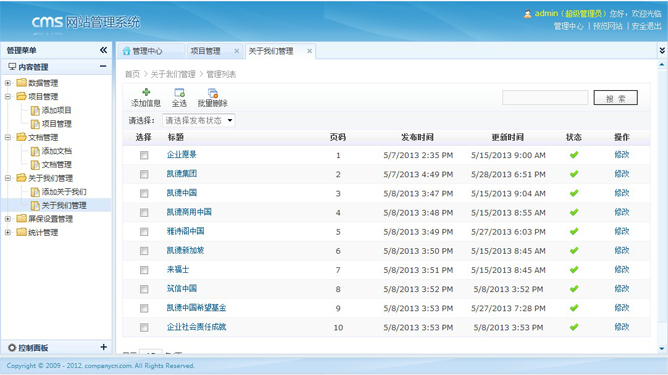The image size is (668, 375).
Task: Collapse the 项目管理 tree node
Action: tap(8, 96)
